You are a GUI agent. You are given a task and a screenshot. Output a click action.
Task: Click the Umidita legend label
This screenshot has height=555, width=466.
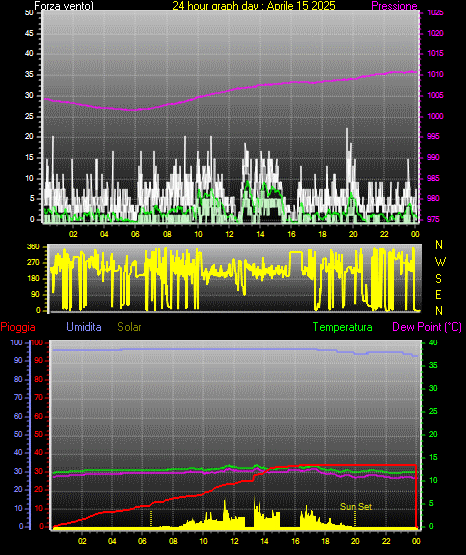point(84,327)
